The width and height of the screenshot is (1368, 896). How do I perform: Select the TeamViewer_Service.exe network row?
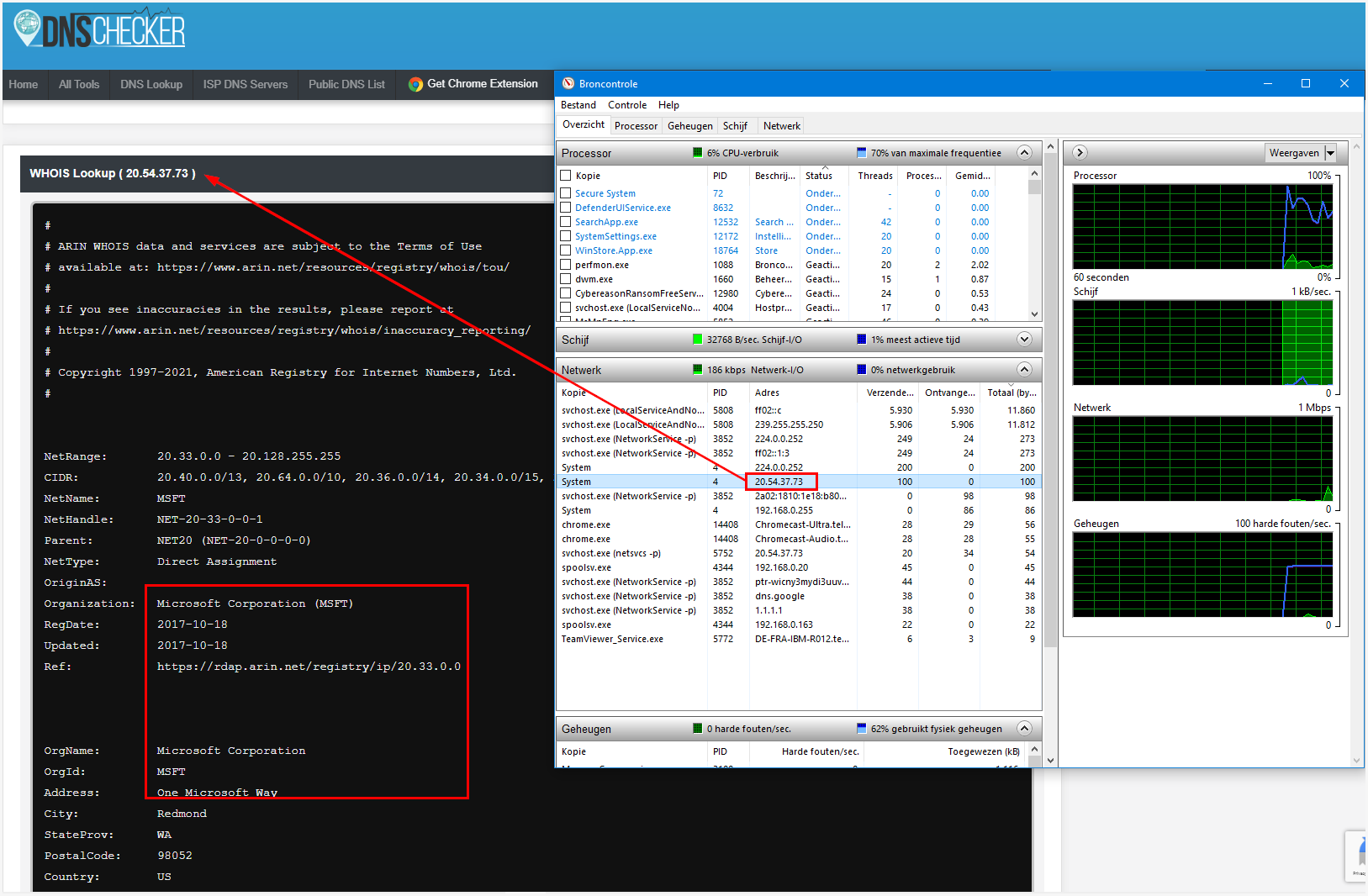[799, 639]
